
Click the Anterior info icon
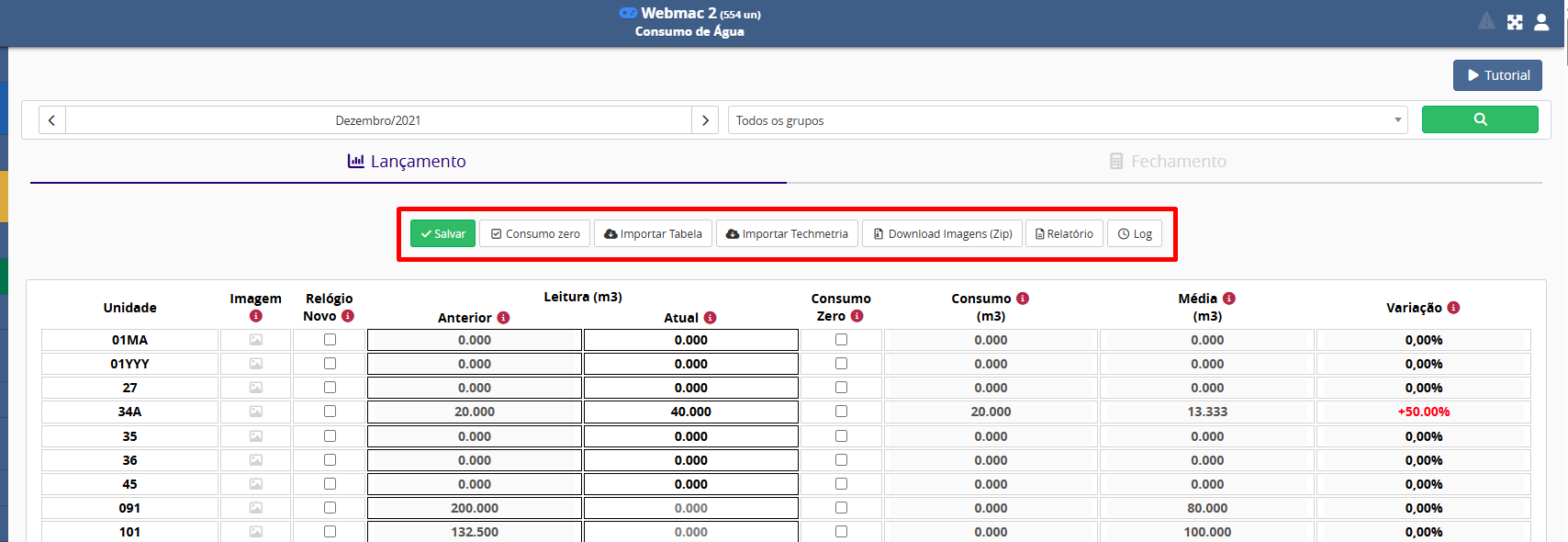[x=503, y=318]
